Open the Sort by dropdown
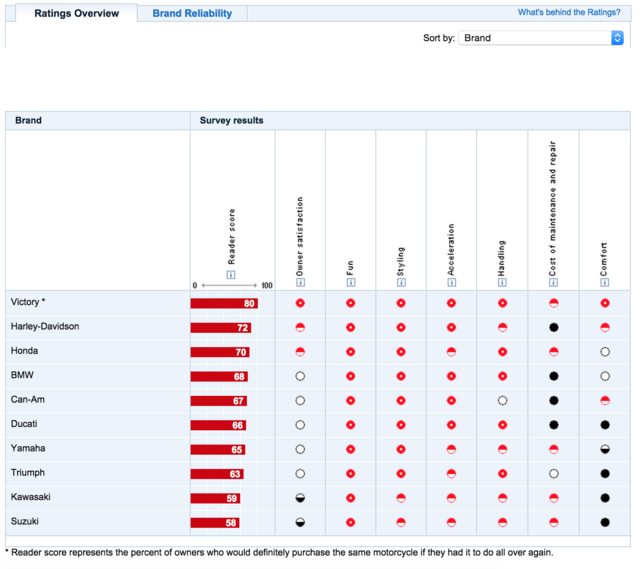Screen dimensions: 640x569 pos(542,38)
